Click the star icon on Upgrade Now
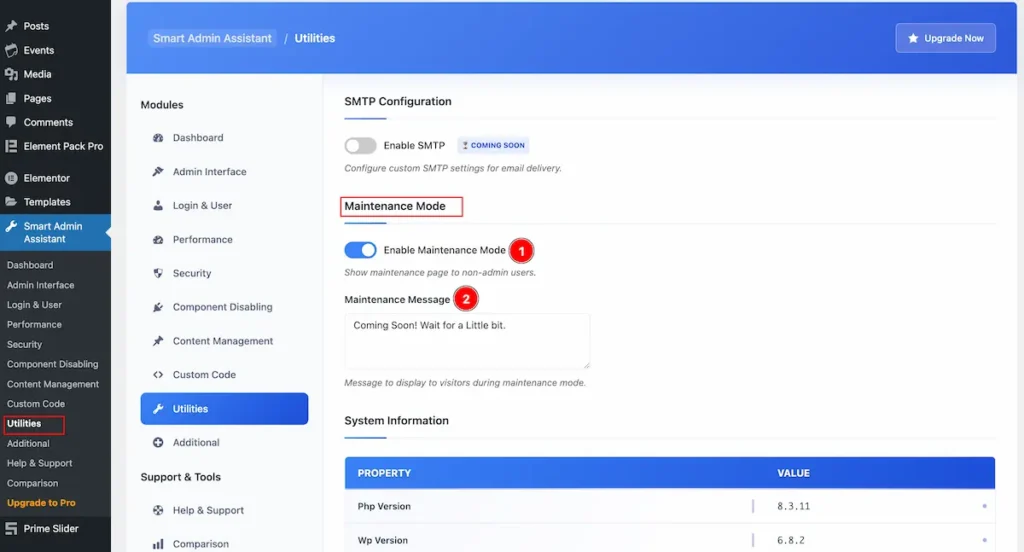Image resolution: width=1024 pixels, height=552 pixels. click(913, 38)
